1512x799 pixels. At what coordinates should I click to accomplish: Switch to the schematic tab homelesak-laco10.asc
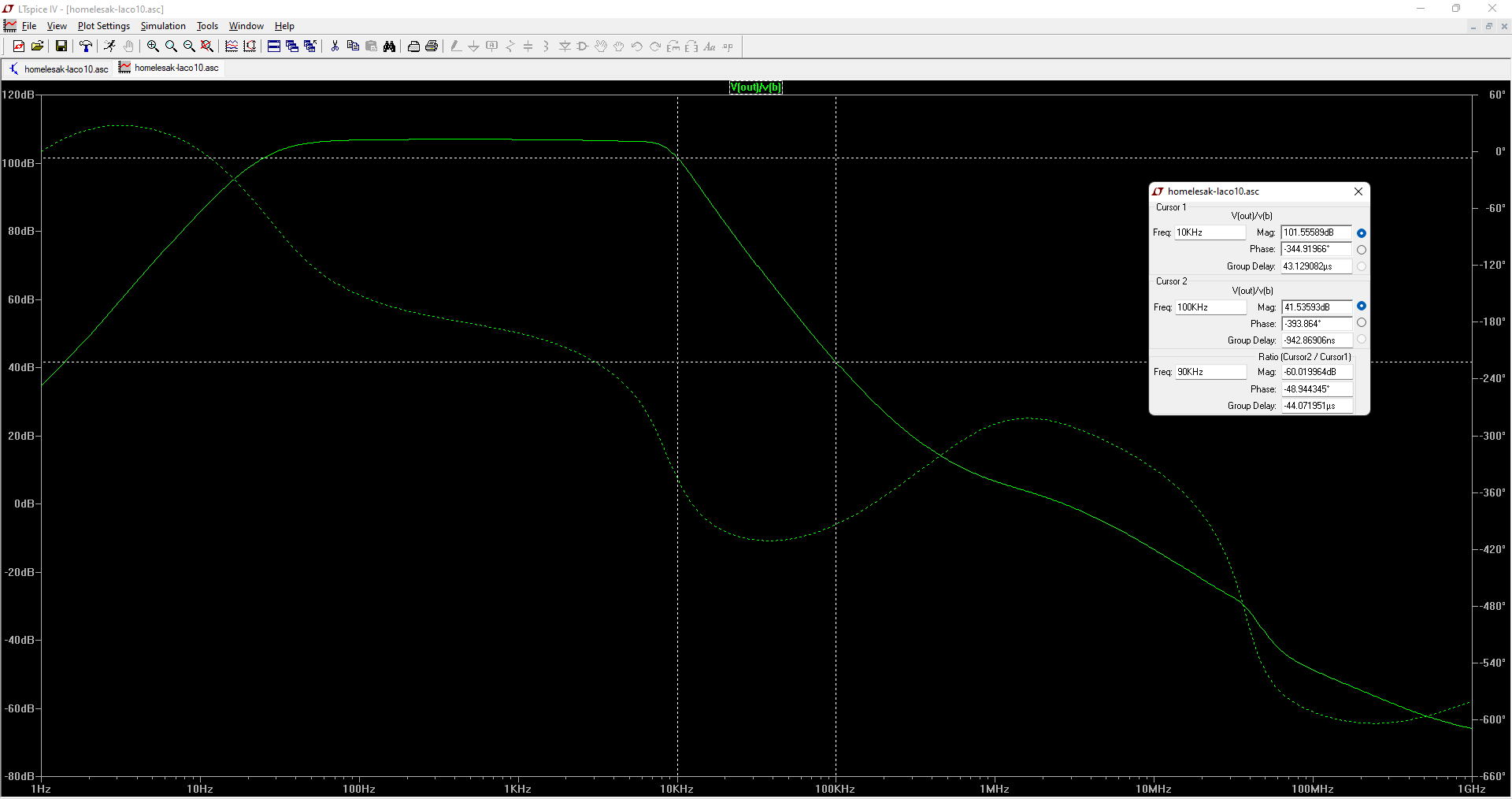(x=59, y=69)
